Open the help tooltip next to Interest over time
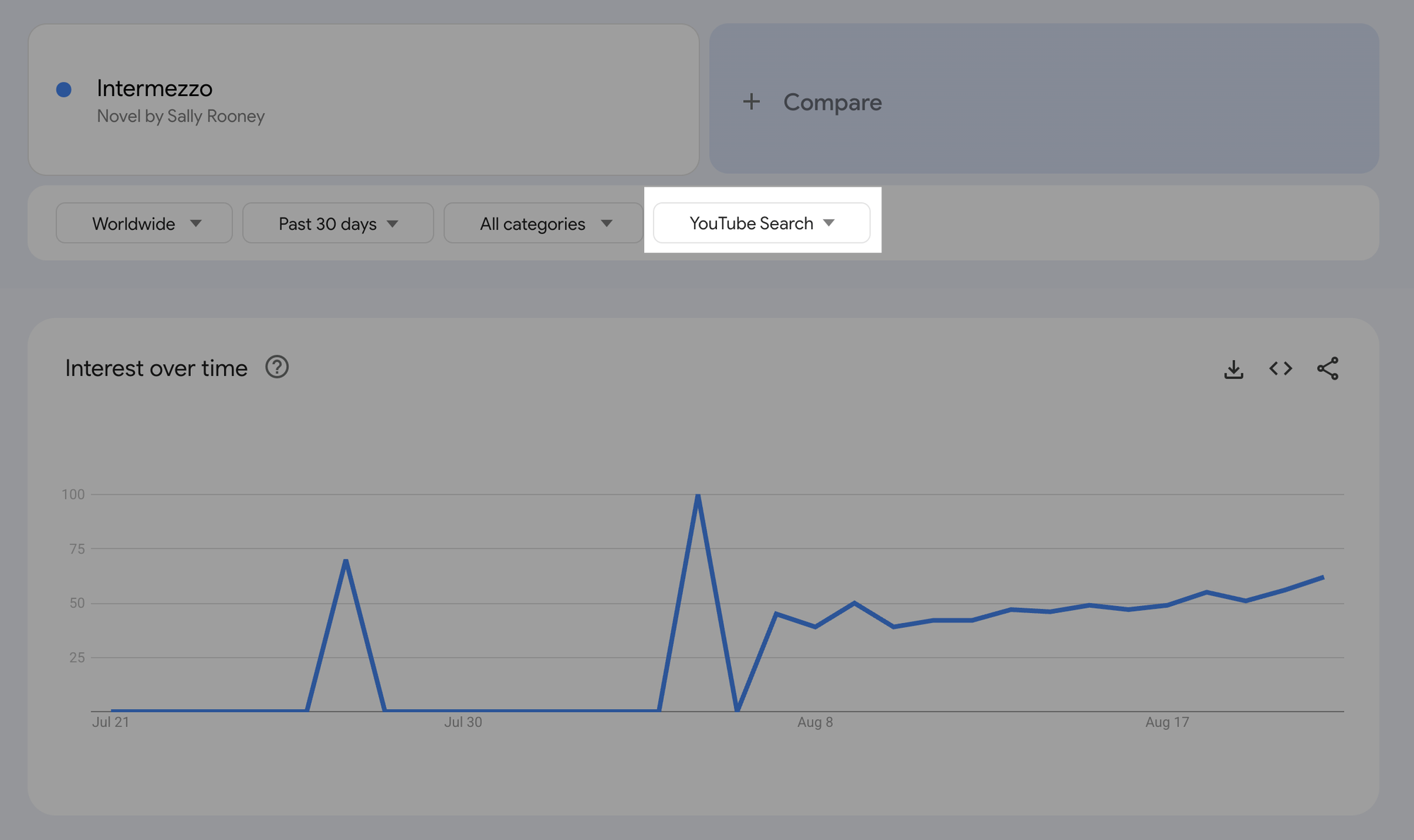1414x840 pixels. [x=277, y=367]
